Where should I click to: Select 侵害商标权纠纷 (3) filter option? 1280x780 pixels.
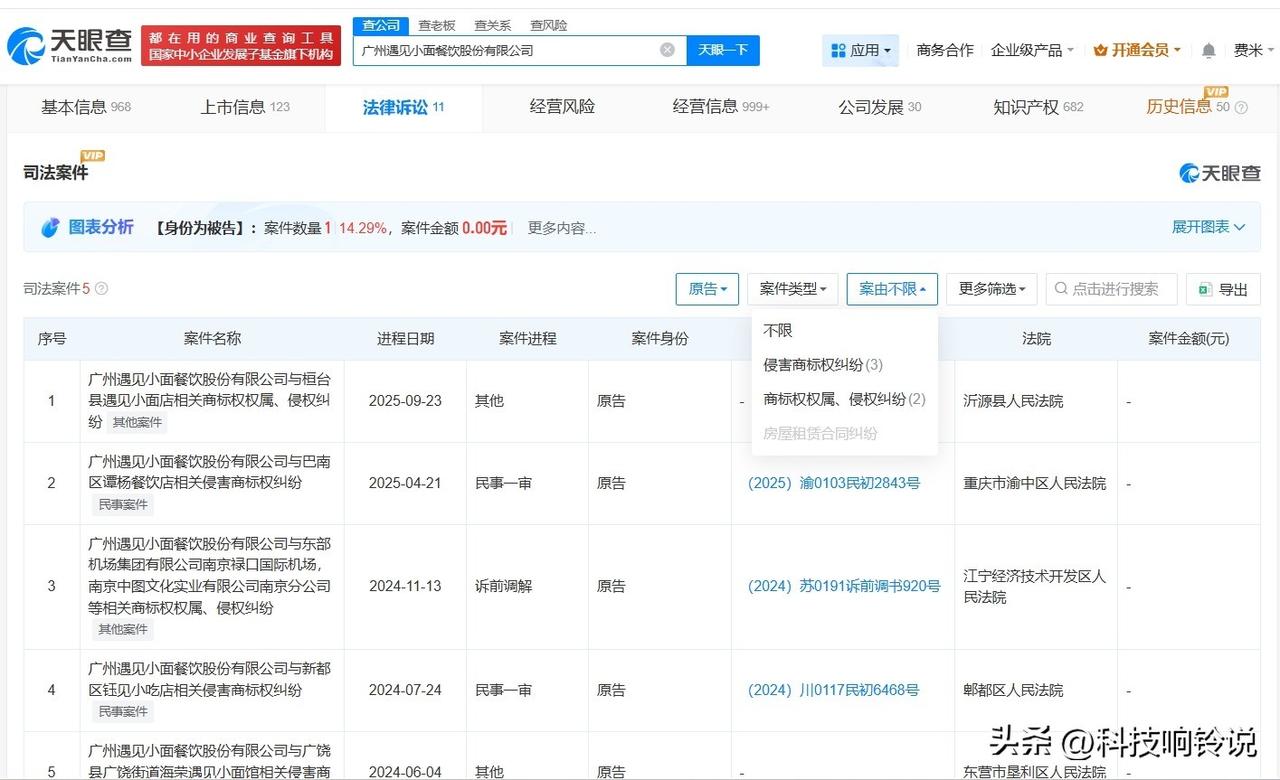(823, 365)
